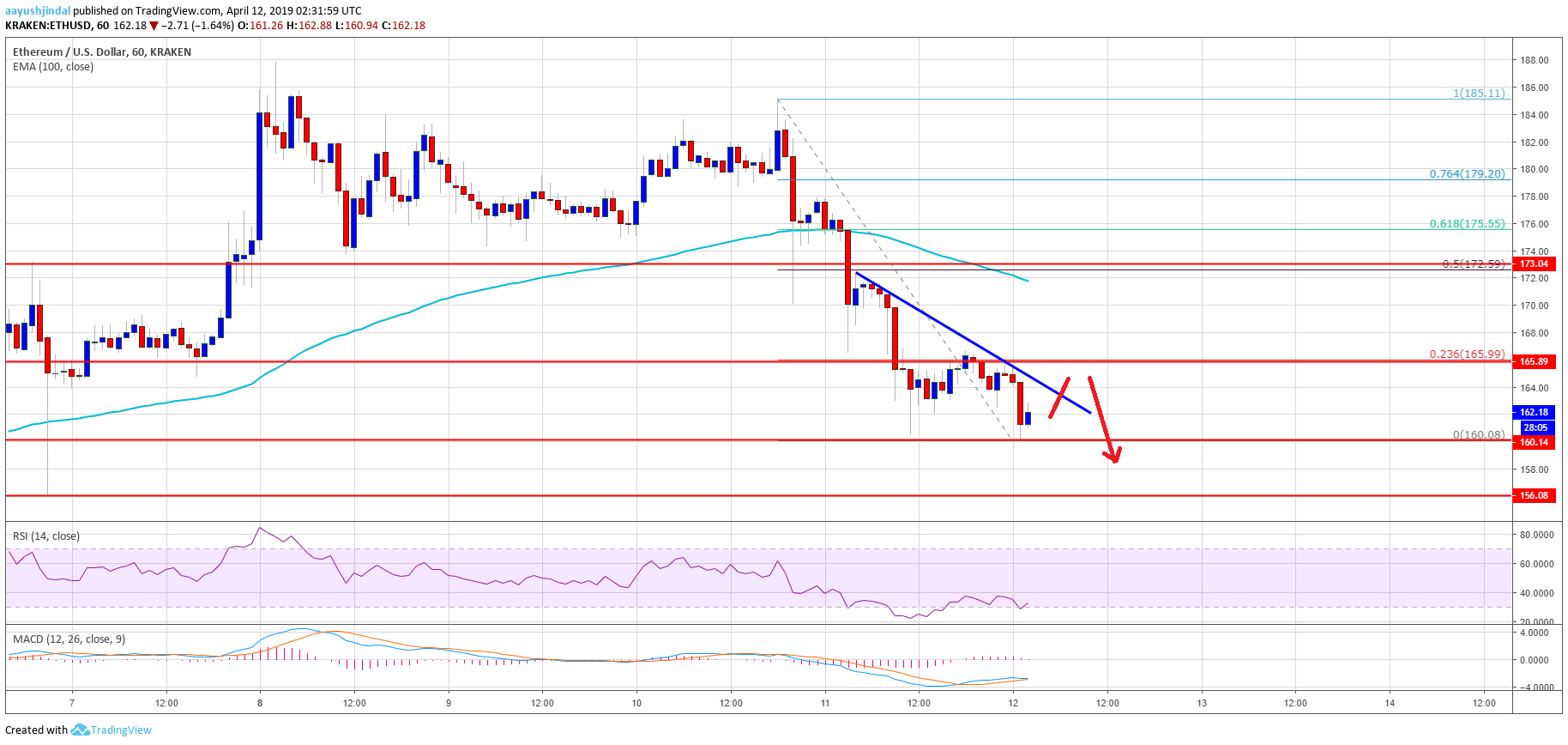Click the 160.14 red price label
This screenshot has height=745, width=1568.
pyautogui.click(x=1534, y=443)
